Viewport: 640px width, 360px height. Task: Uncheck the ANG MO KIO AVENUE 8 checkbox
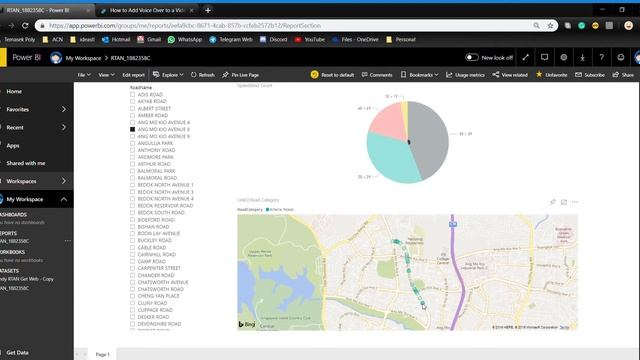click(132, 129)
